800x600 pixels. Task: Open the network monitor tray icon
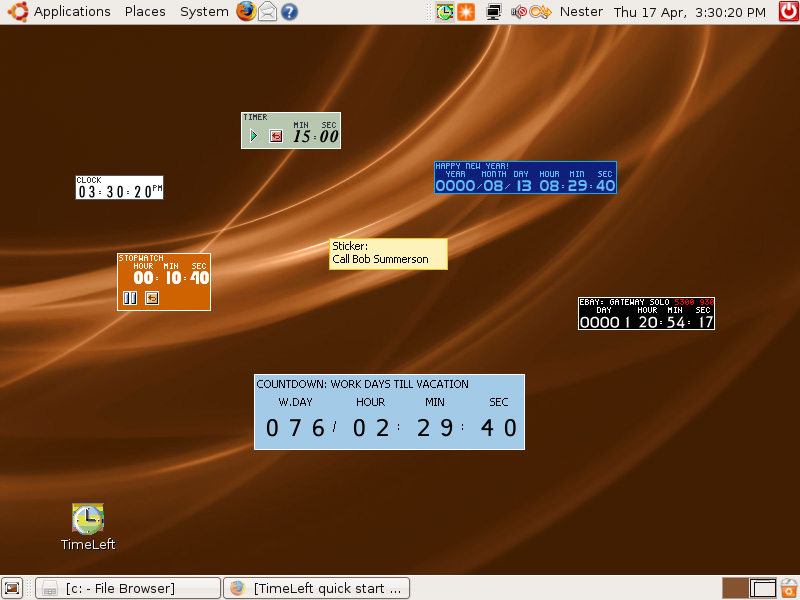tap(493, 12)
